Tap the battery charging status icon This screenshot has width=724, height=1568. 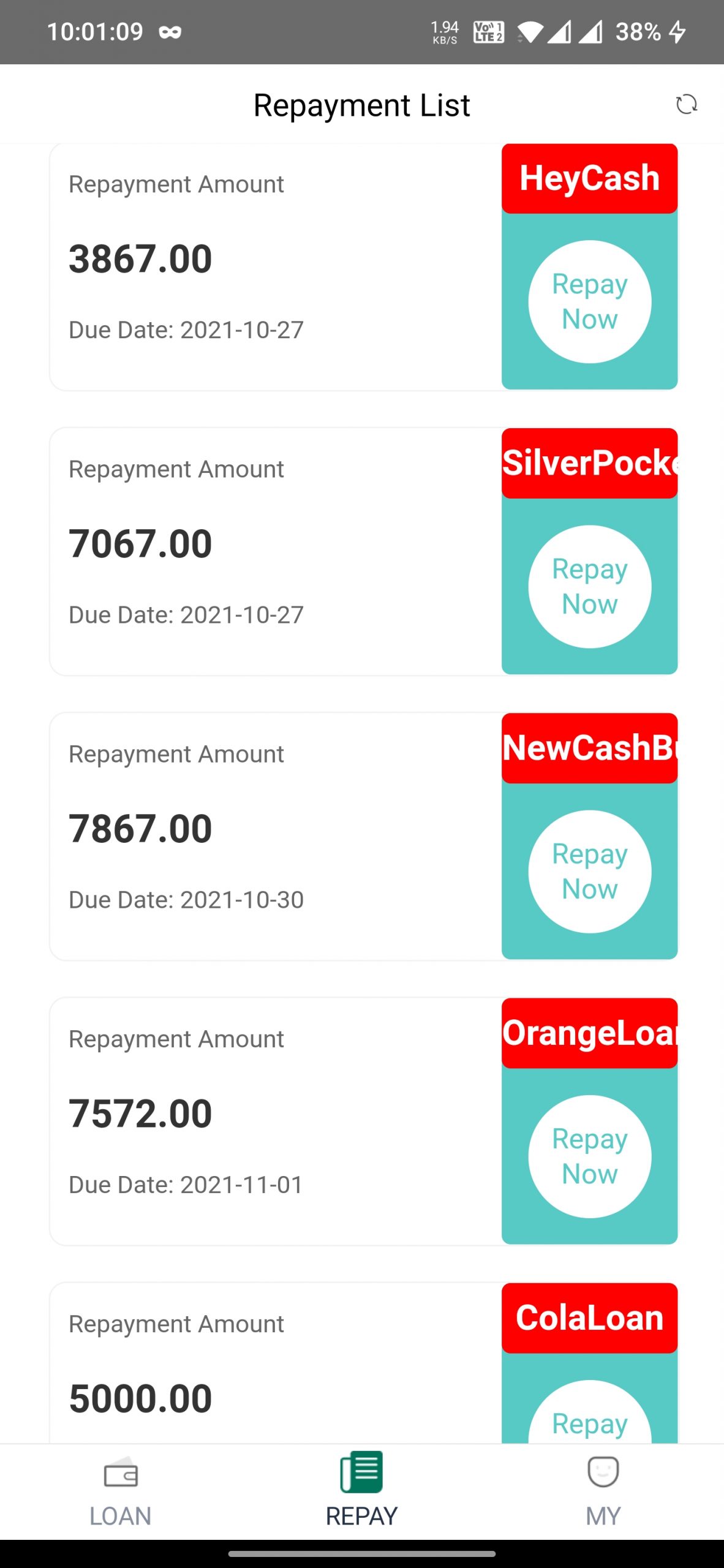pos(677,32)
